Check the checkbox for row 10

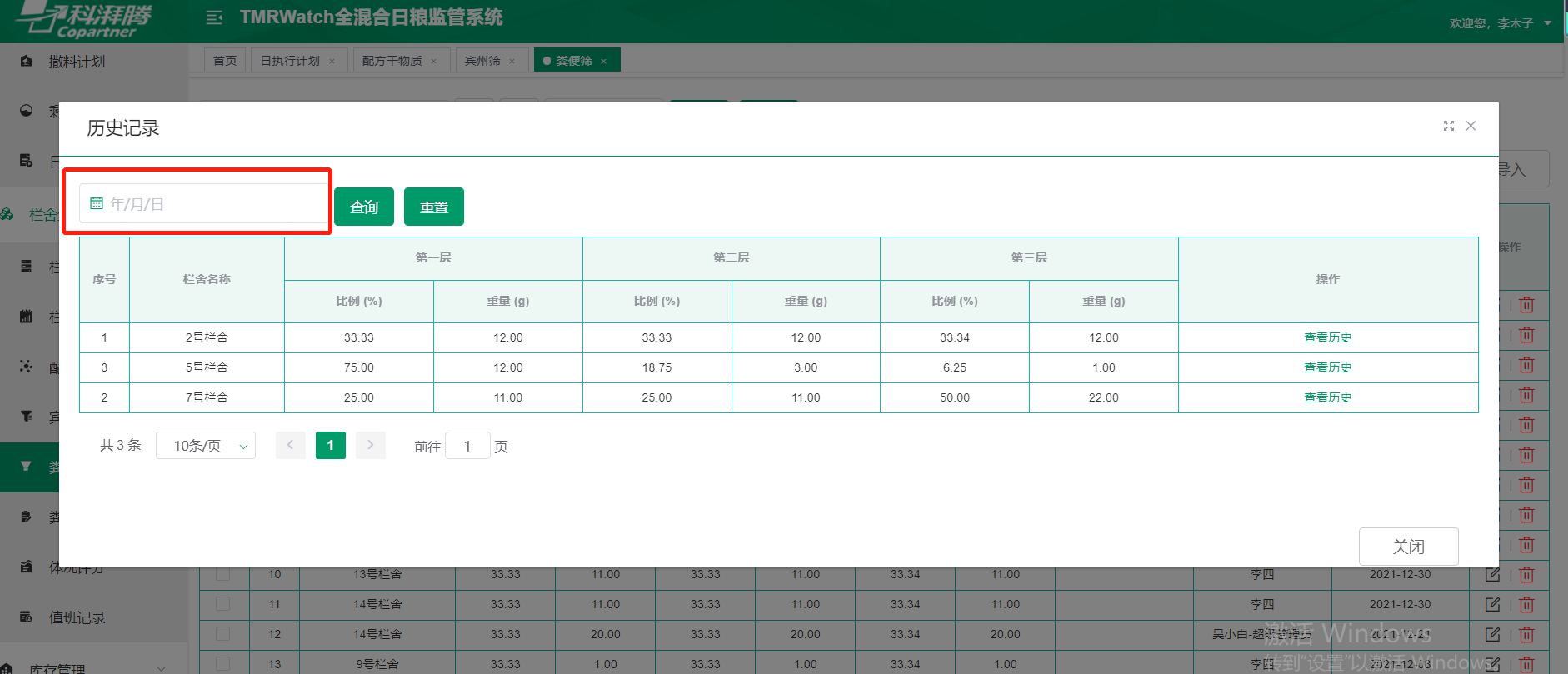point(223,574)
